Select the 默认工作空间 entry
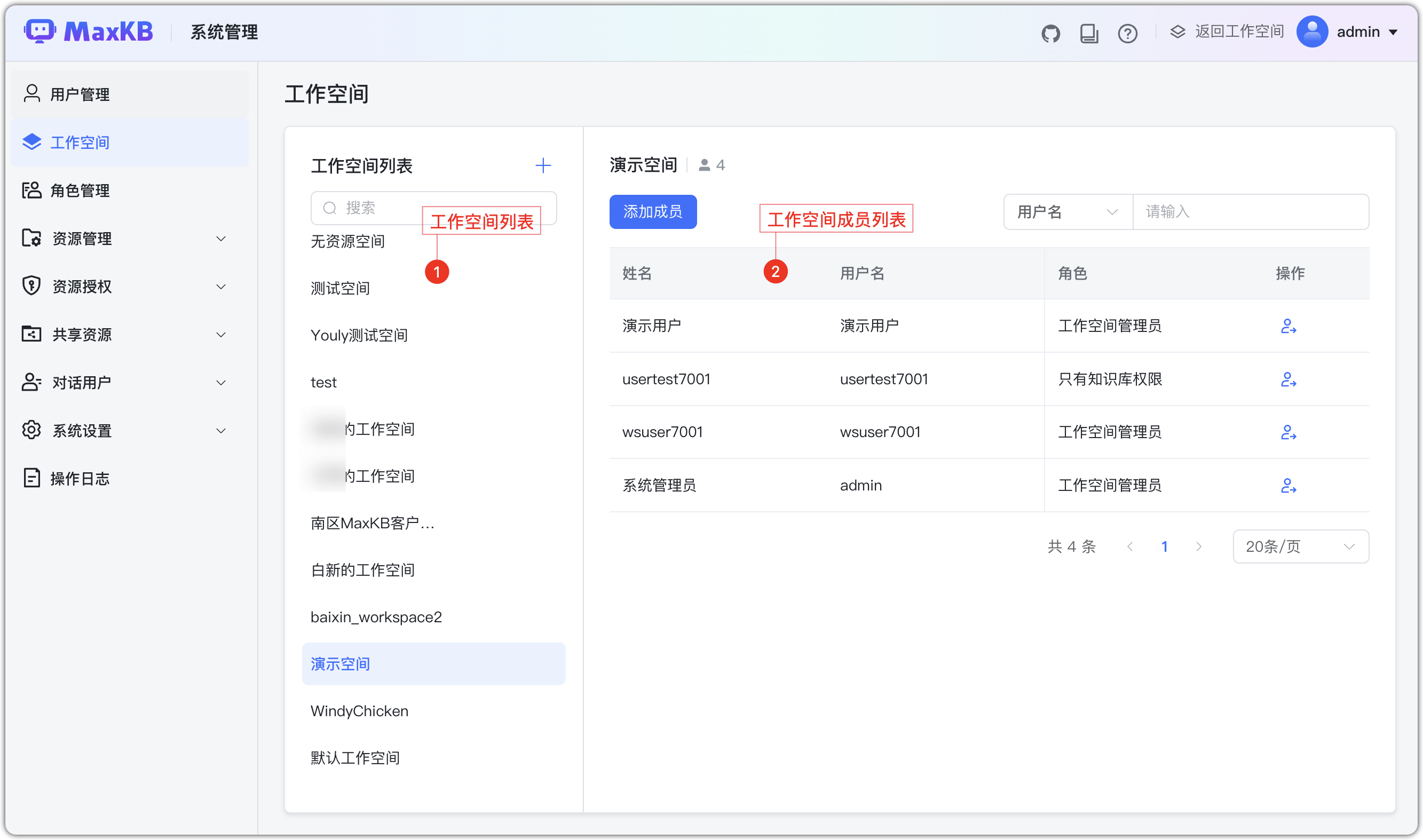 coord(355,757)
